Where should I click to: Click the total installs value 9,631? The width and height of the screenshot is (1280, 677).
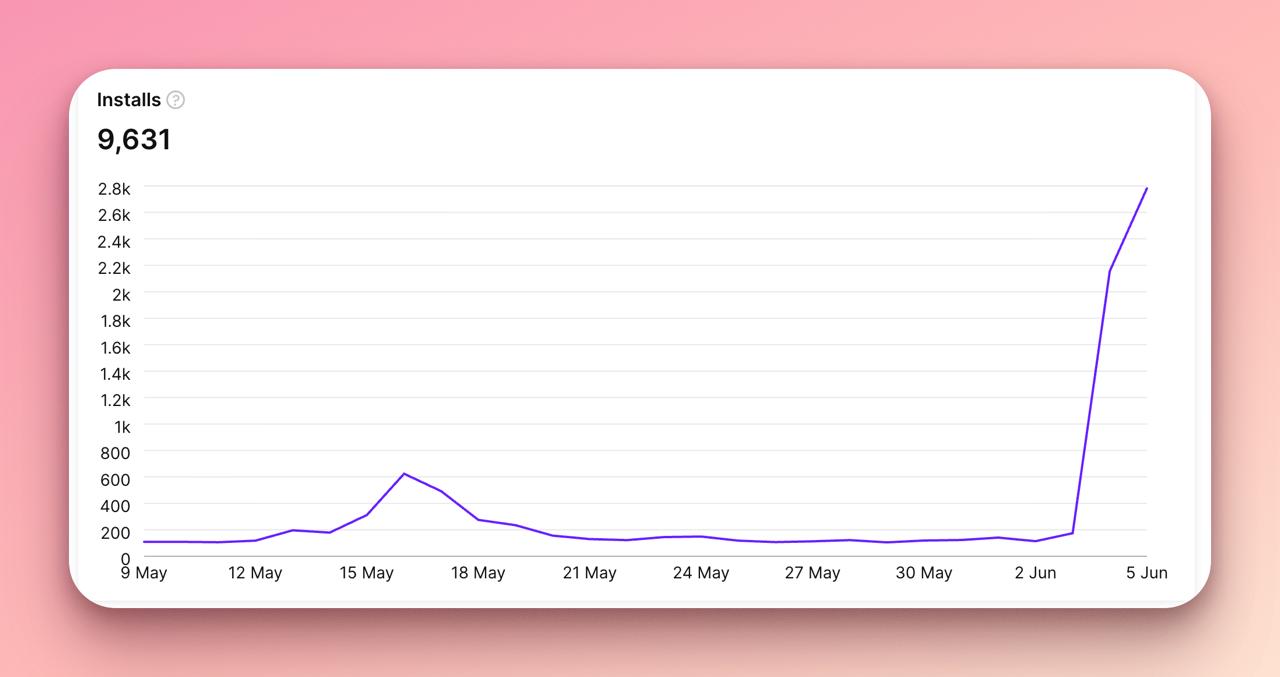click(134, 139)
